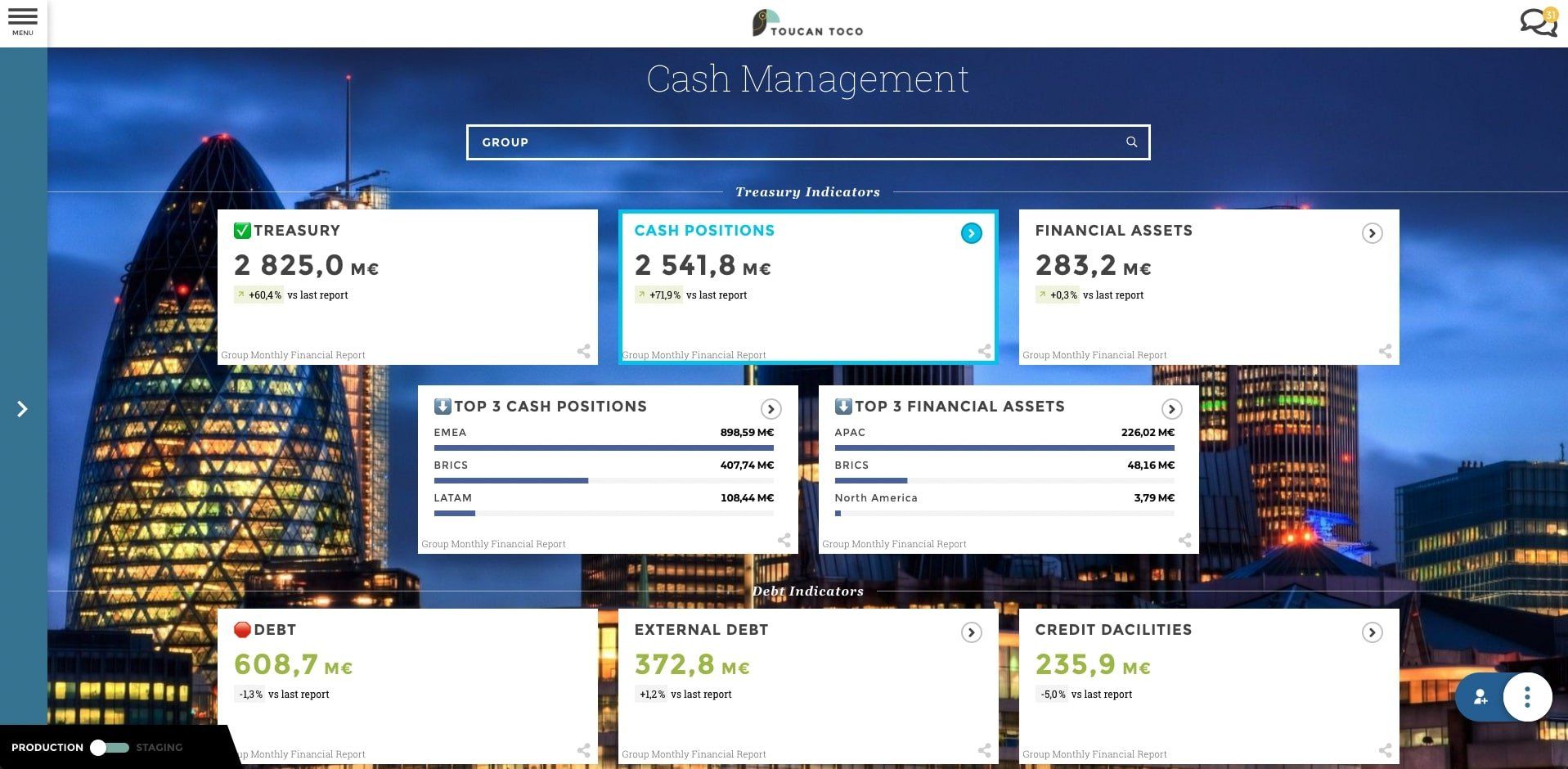Click the add user icon
Viewport: 1568px width, 769px height.
click(x=1480, y=697)
